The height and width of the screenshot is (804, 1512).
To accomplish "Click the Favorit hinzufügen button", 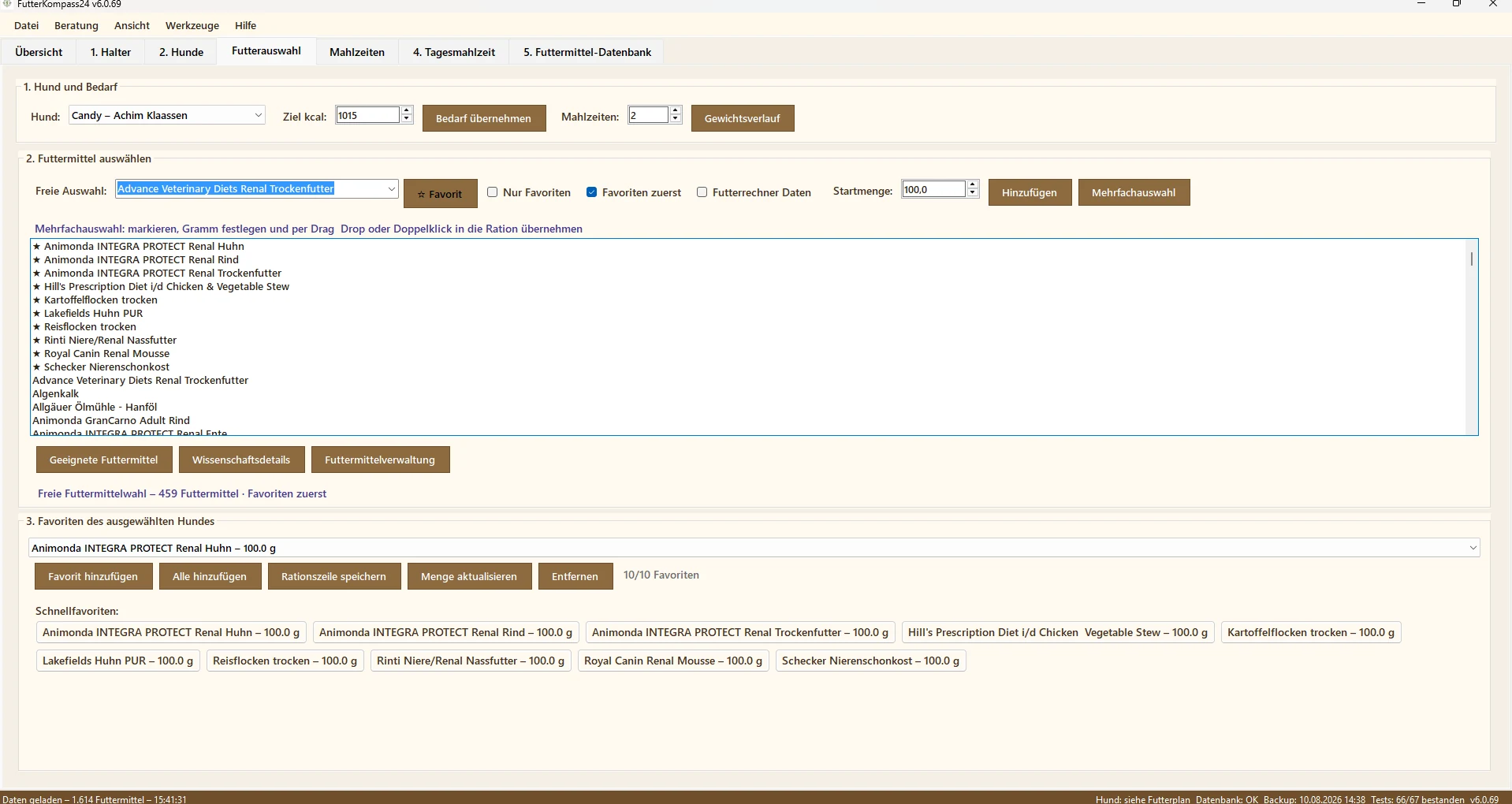I will (x=93, y=576).
